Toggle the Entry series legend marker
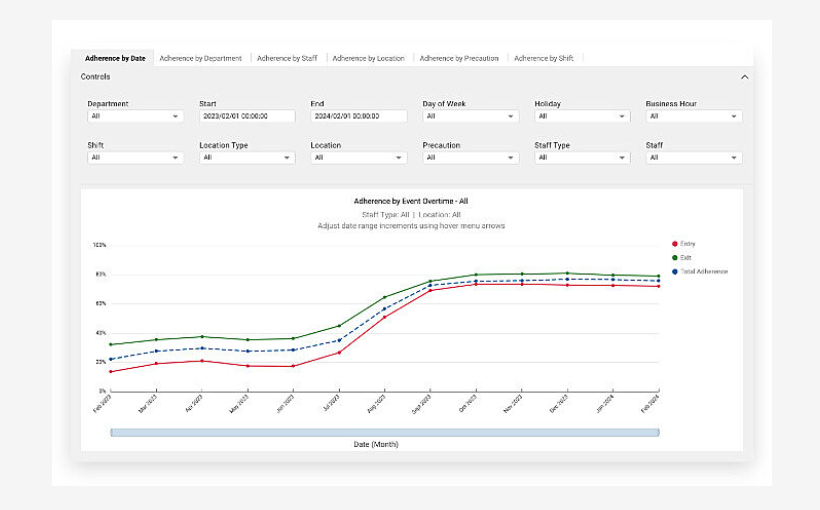 click(x=675, y=244)
